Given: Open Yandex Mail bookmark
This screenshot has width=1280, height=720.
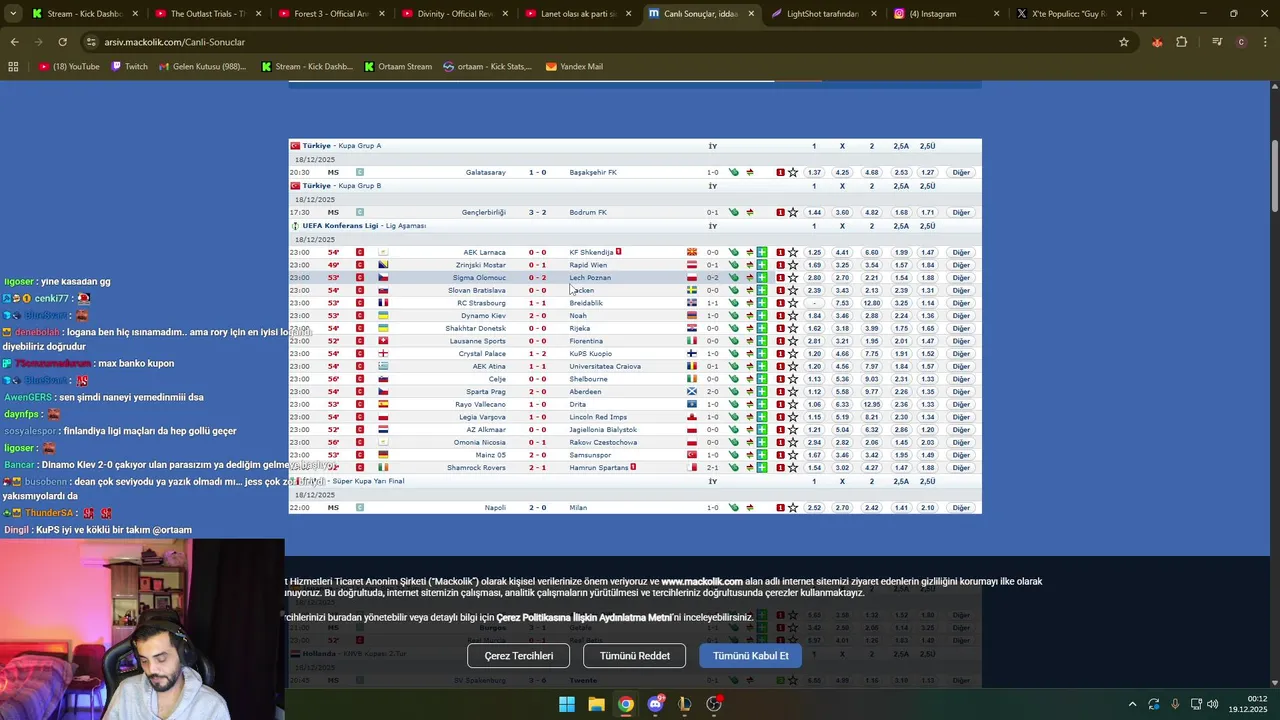Looking at the screenshot, I should tap(574, 67).
